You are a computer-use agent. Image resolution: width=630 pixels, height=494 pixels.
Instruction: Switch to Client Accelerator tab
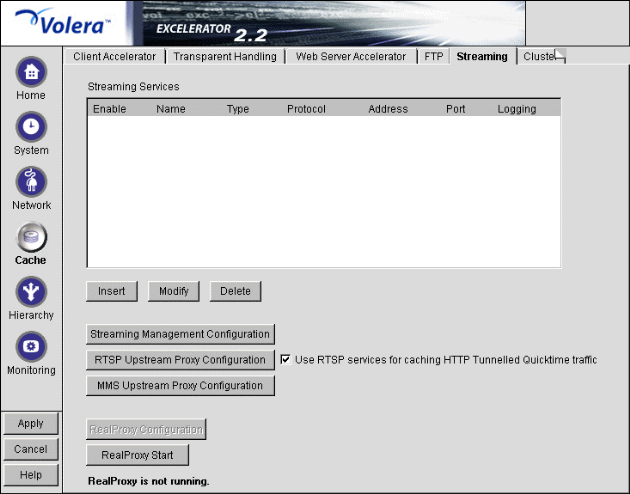click(x=114, y=57)
